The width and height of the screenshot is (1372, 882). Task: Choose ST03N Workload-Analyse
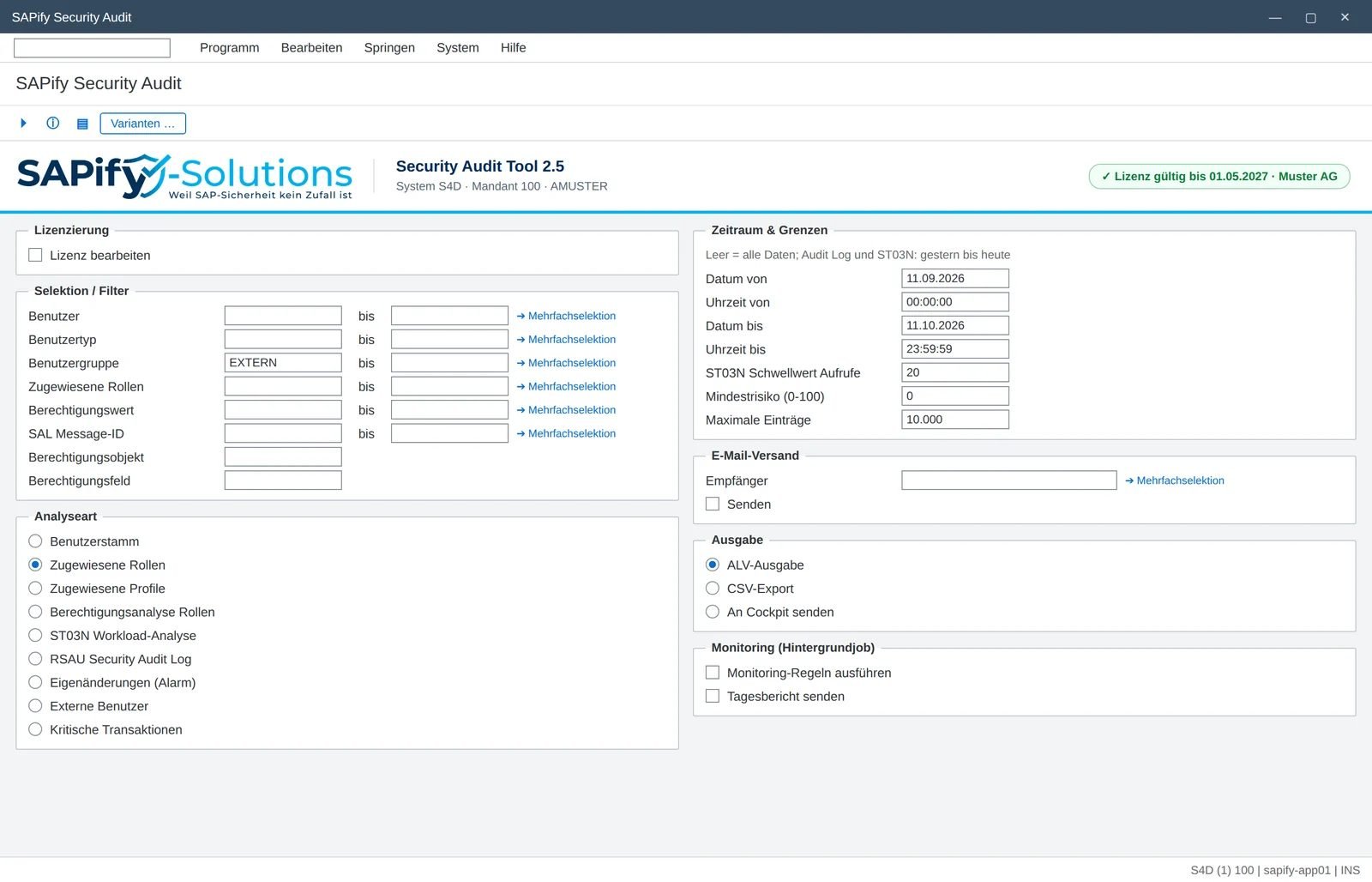tap(35, 635)
